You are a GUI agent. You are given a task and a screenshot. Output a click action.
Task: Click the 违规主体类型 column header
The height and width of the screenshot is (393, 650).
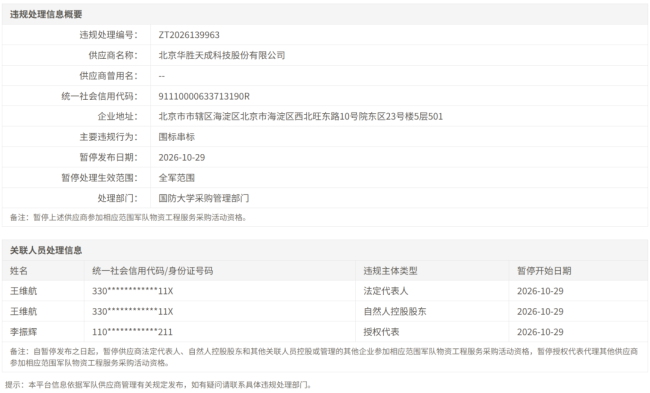coord(390,271)
